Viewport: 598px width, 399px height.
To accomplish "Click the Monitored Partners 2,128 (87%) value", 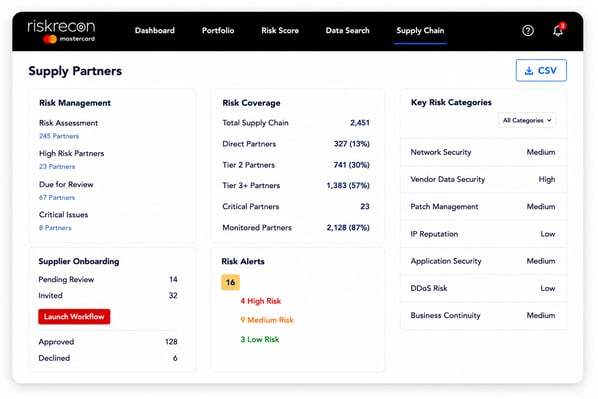I will click(348, 228).
